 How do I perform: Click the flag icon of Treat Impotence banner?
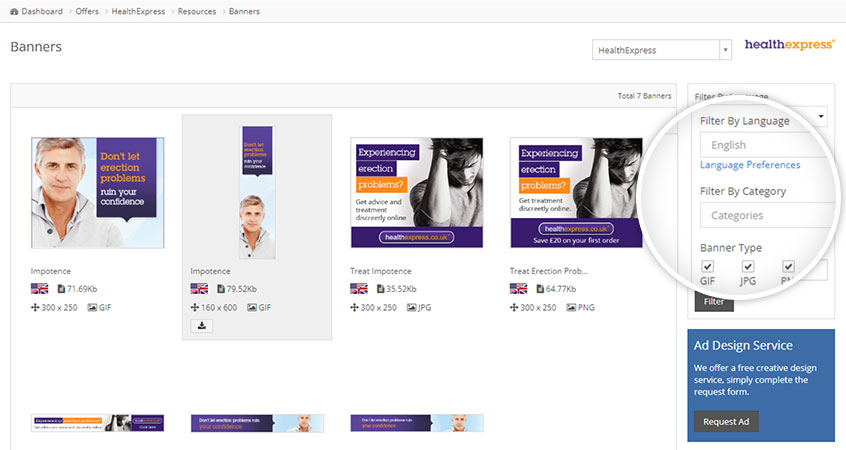pyautogui.click(x=359, y=289)
